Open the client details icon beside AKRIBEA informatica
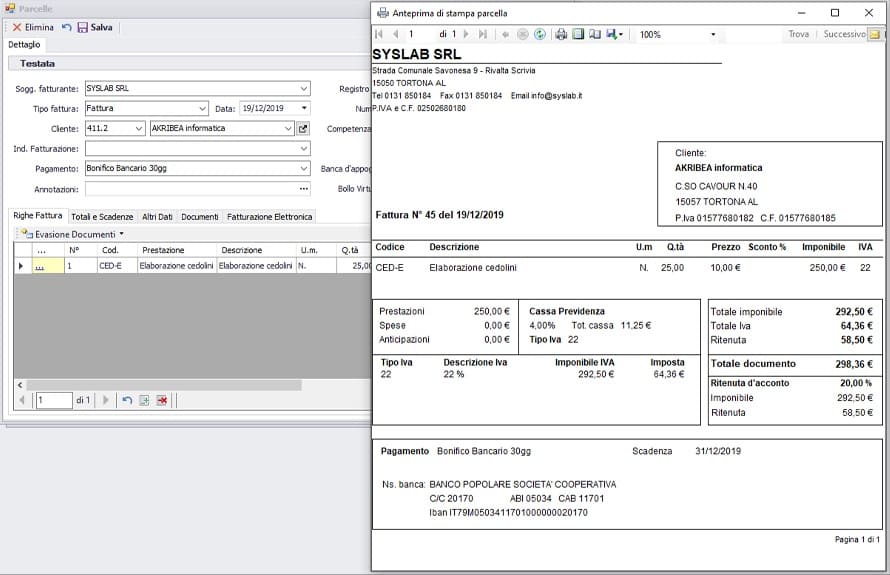This screenshot has height=575, width=890. point(304,129)
